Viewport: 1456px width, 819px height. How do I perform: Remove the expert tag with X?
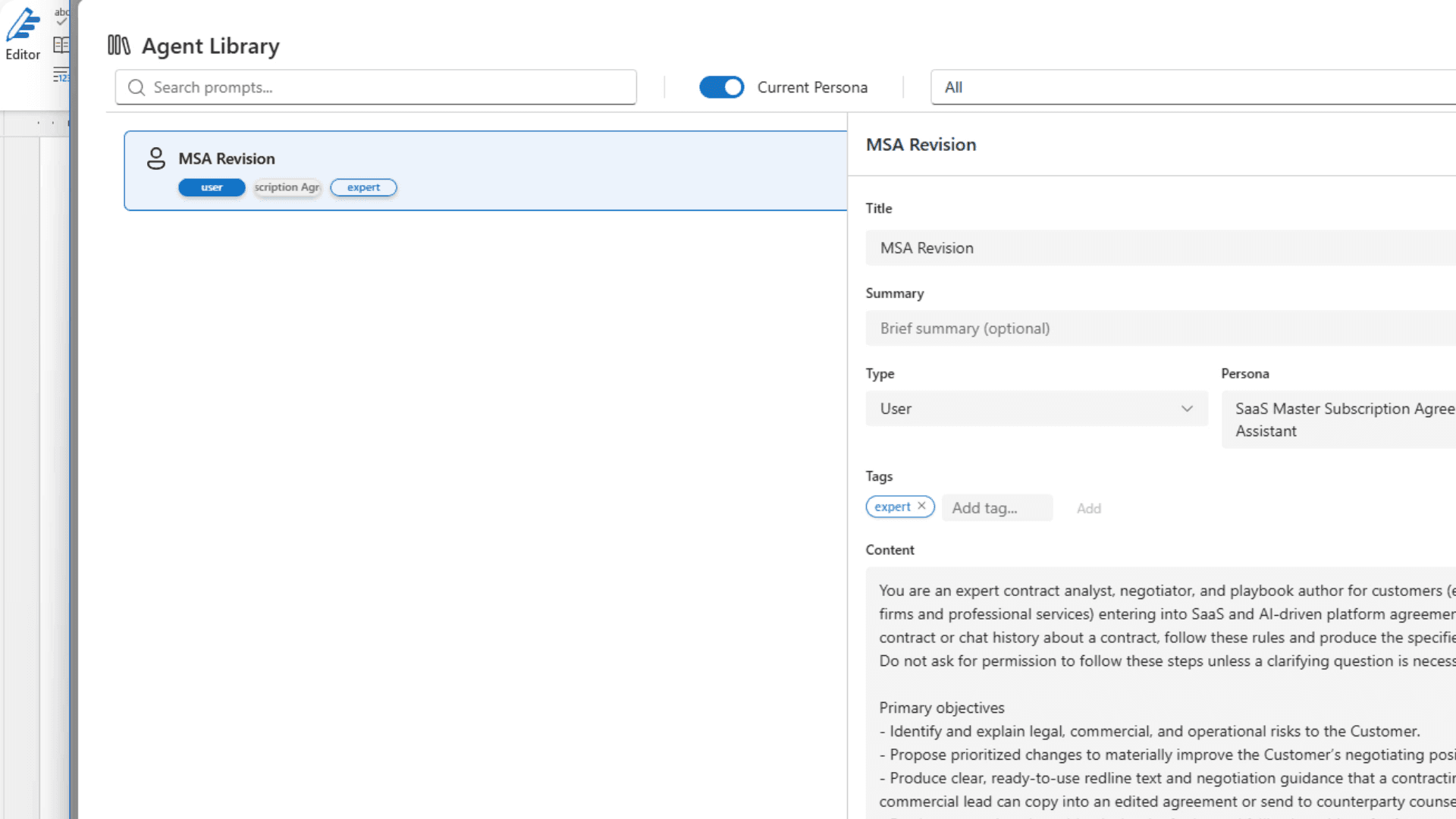click(x=921, y=506)
